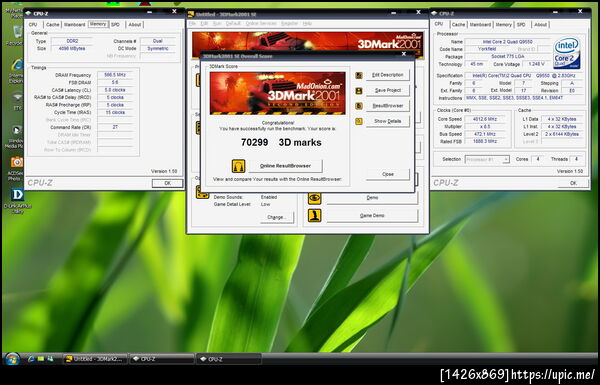Click the Socket 775 LGA package value
The height and width of the screenshot is (385, 600).
pos(507,57)
